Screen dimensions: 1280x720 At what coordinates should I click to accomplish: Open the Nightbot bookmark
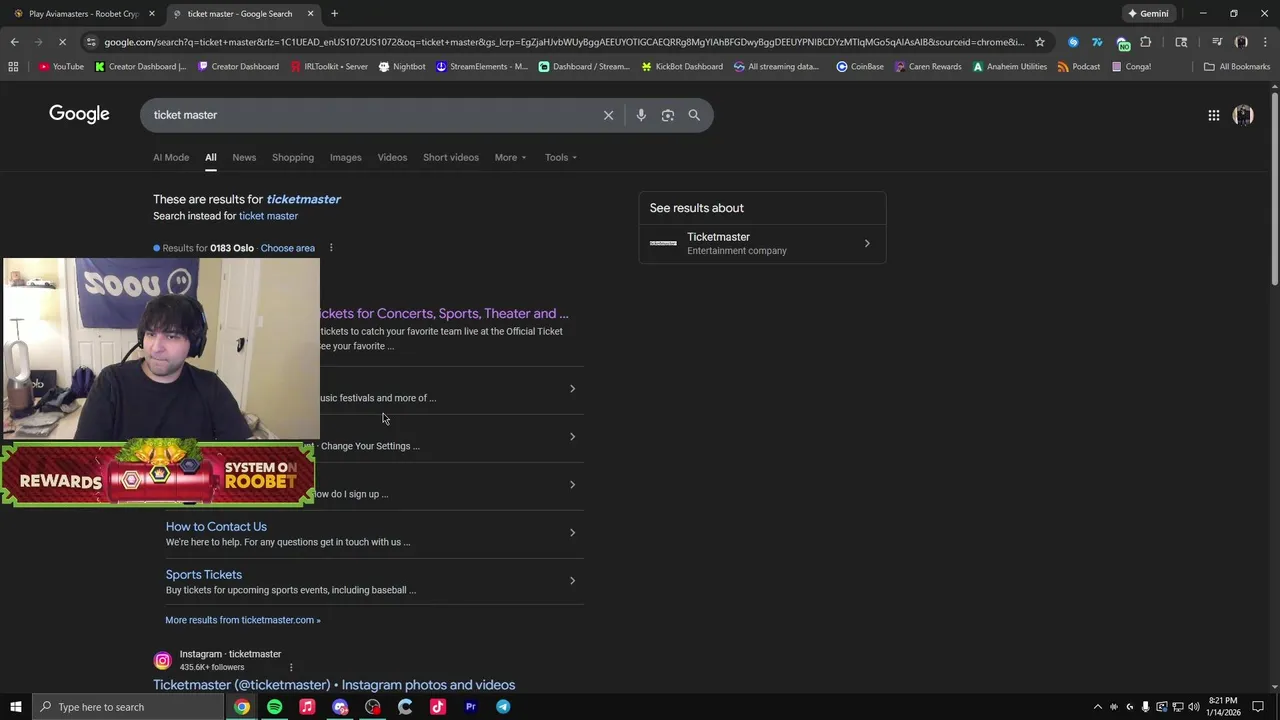(402, 67)
